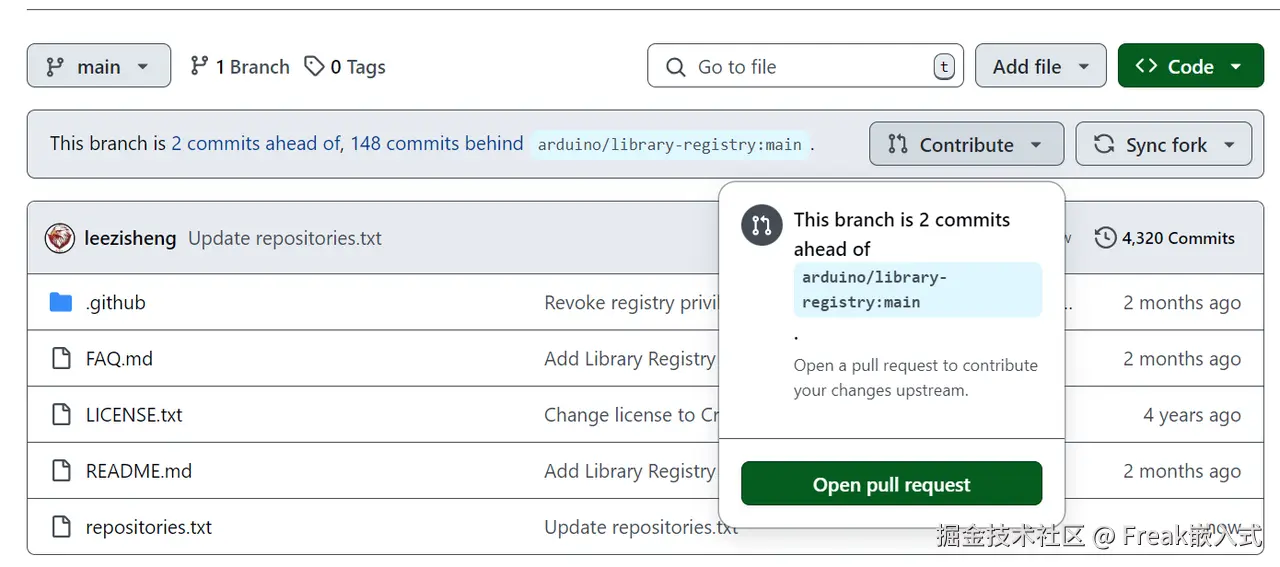Click the git branch icon beside main
1280x567 pixels.
[55, 67]
